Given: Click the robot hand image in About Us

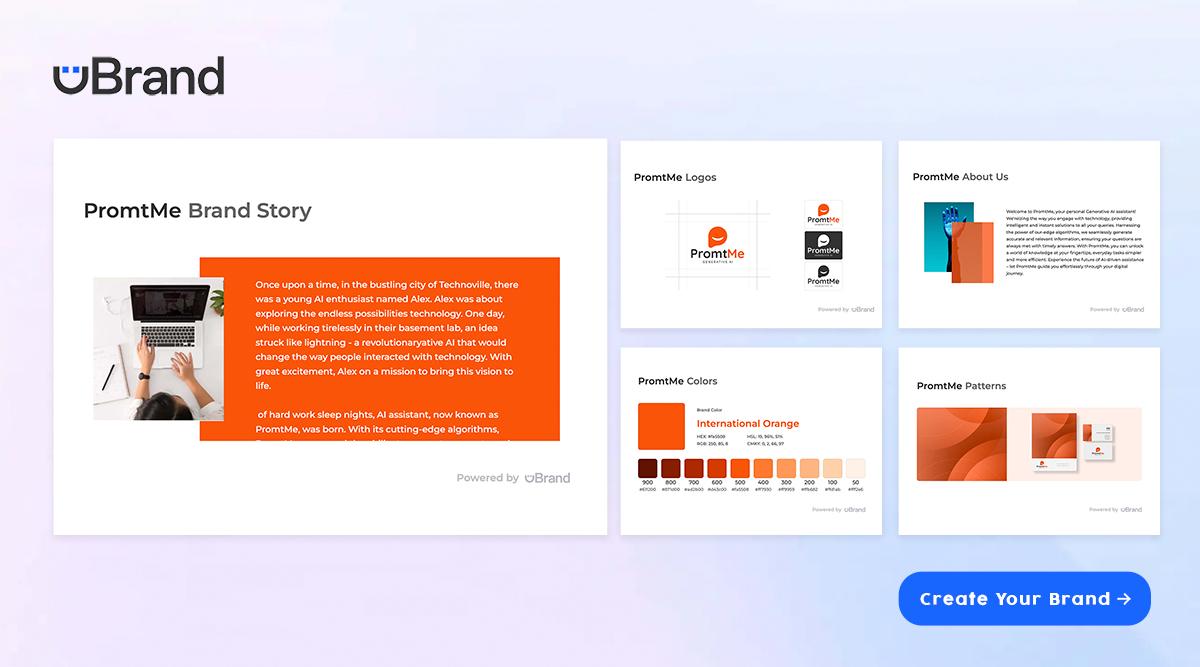Looking at the screenshot, I should click(948, 235).
